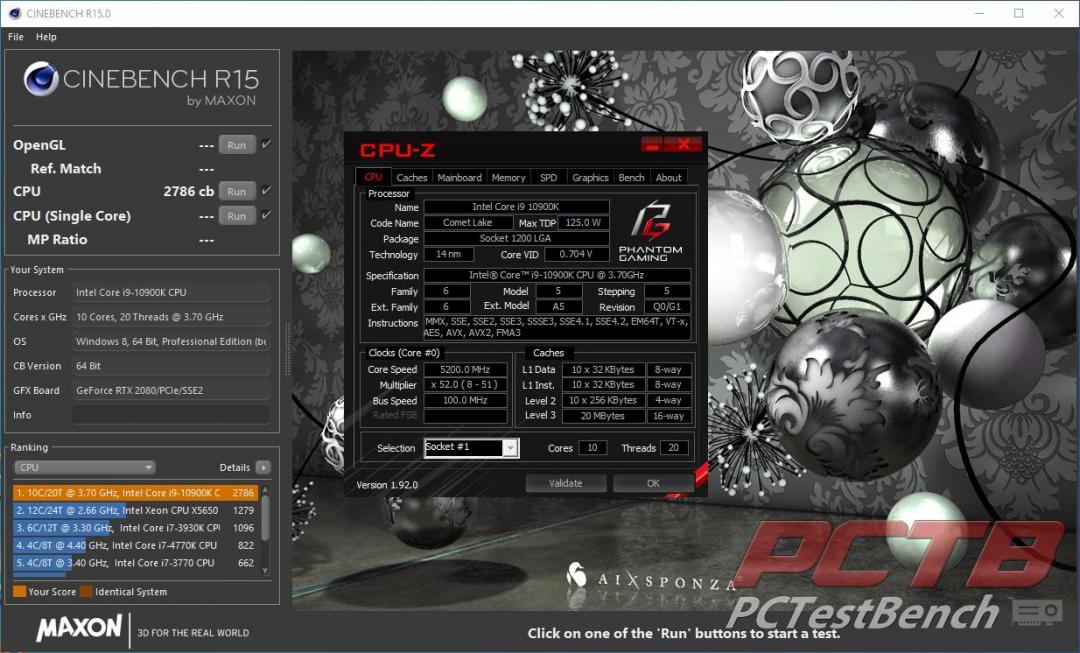Image resolution: width=1080 pixels, height=653 pixels.
Task: Click the Phantom Gaming logo in CPU-Z
Action: tap(650, 231)
